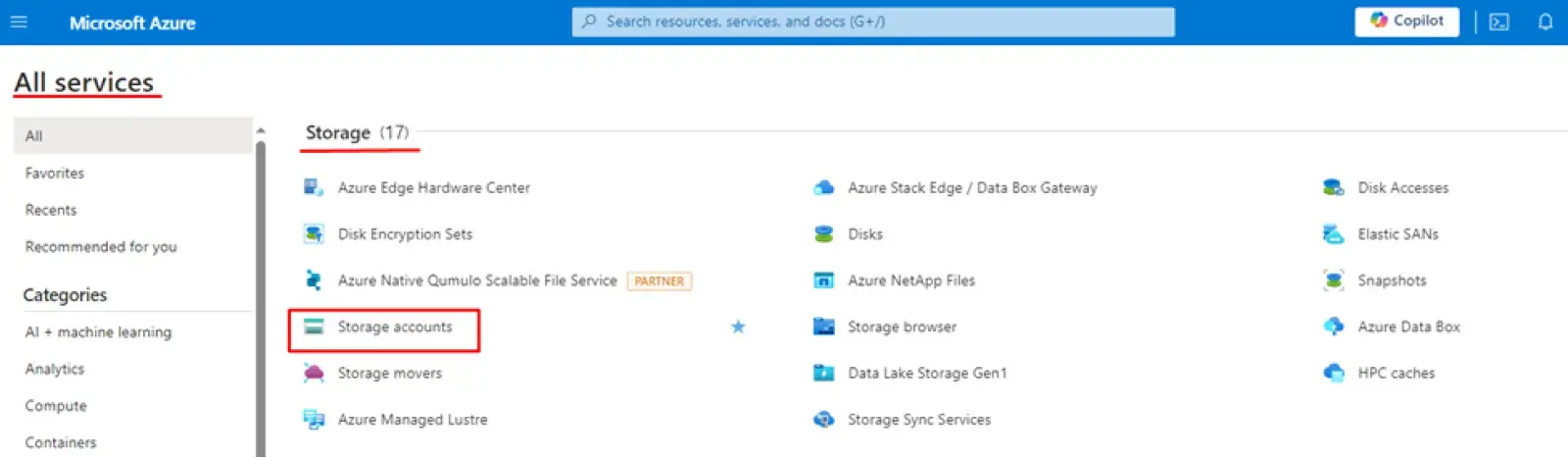The width and height of the screenshot is (1568, 458).
Task: Click the Azure Native Qumulo icon
Action: (314, 280)
